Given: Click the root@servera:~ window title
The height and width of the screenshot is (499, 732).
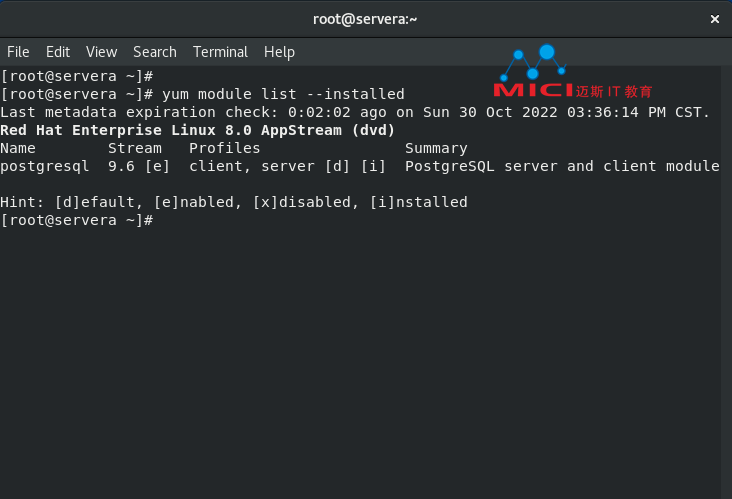Looking at the screenshot, I should point(365,19).
